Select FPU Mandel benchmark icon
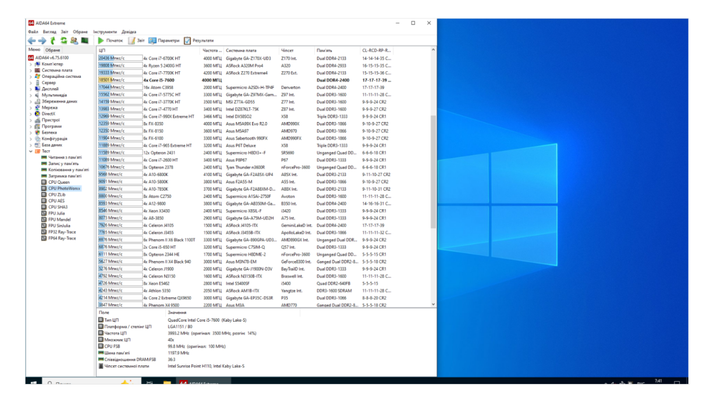The image size is (720, 400). click(x=44, y=220)
